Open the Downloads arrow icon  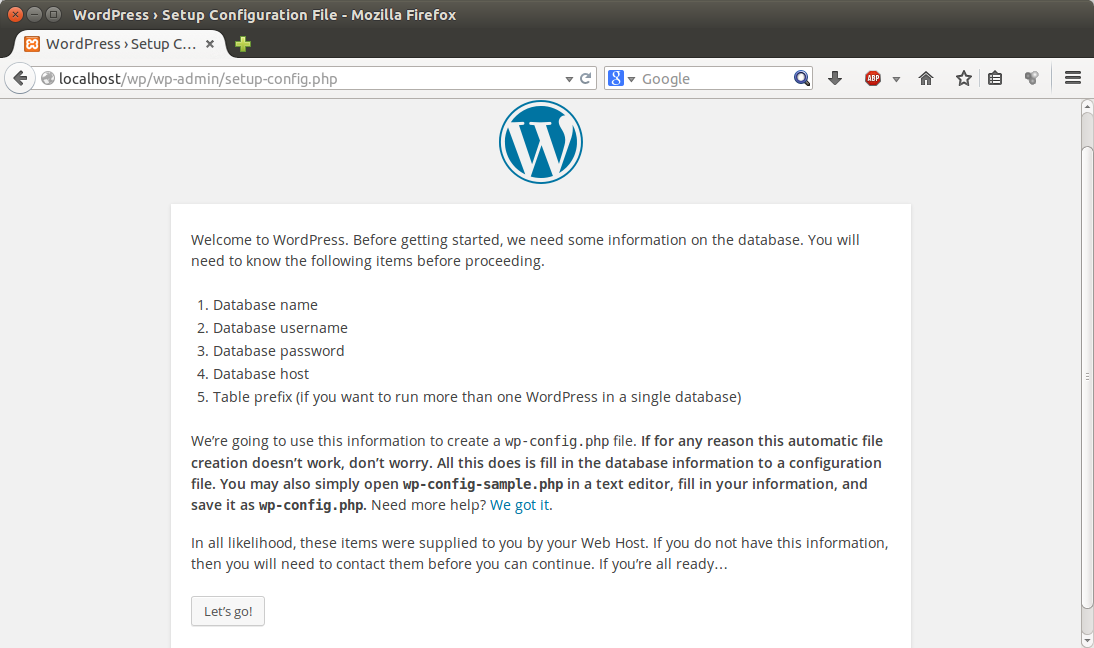click(x=835, y=78)
